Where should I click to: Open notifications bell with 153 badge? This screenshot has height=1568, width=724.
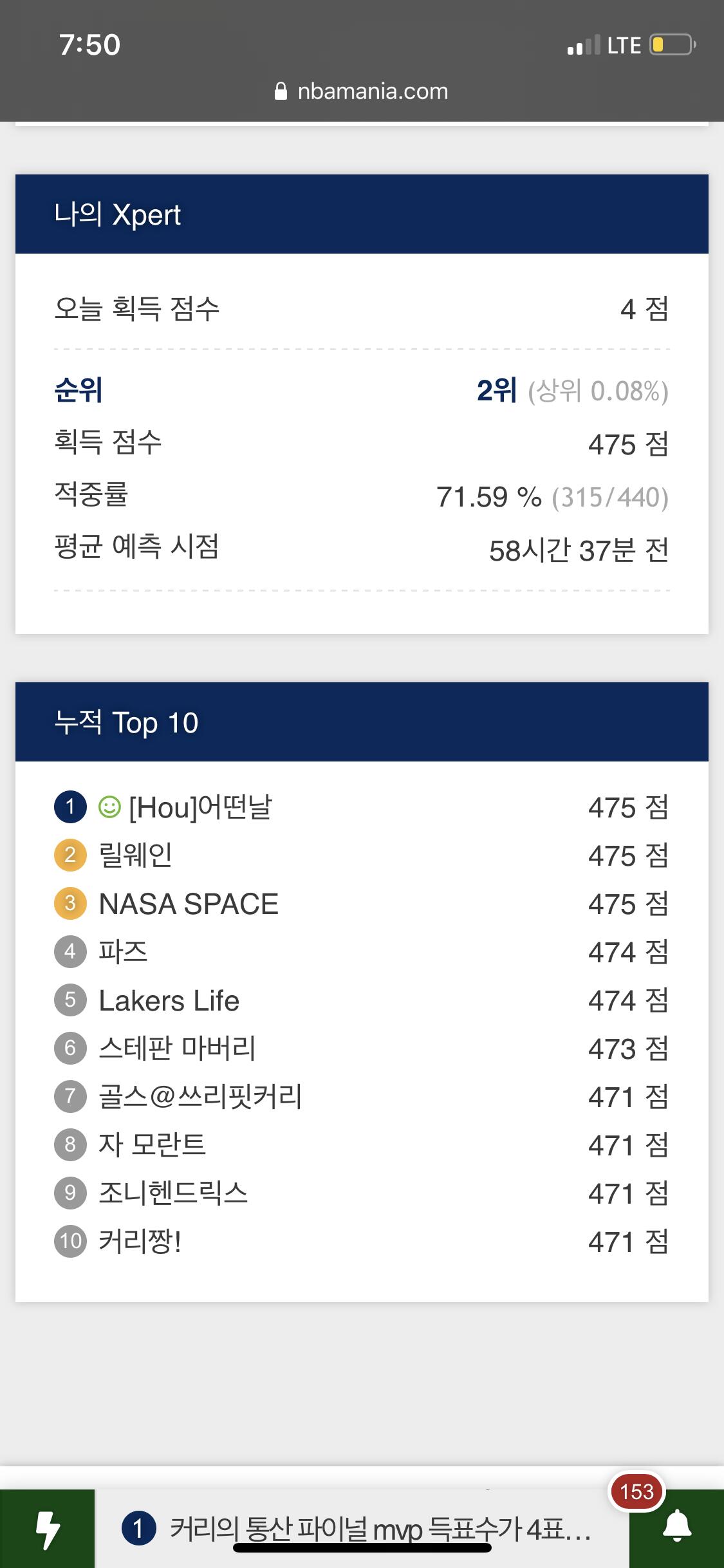[x=676, y=1527]
